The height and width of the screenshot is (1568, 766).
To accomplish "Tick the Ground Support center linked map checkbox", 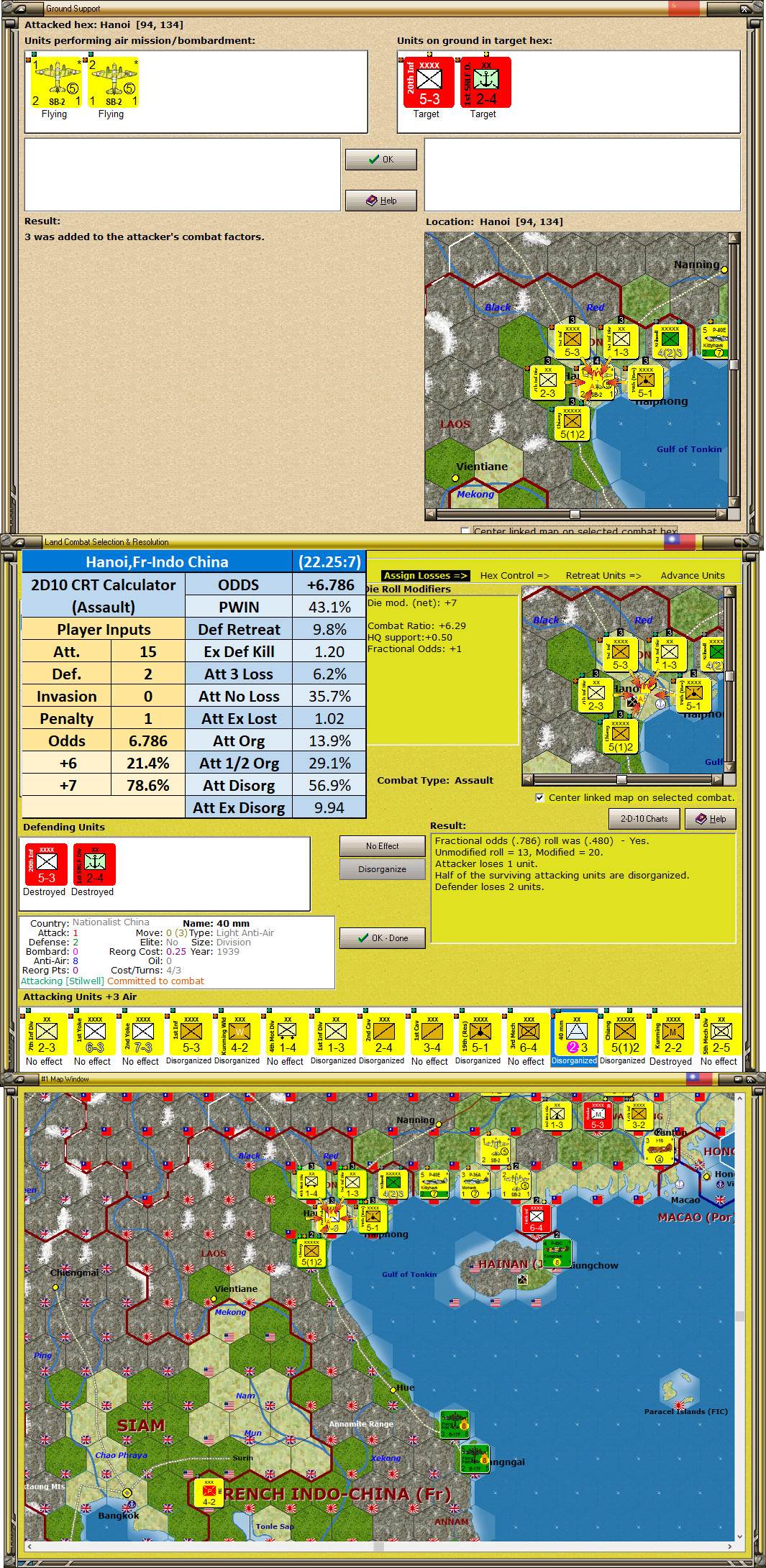I will pyautogui.click(x=465, y=531).
